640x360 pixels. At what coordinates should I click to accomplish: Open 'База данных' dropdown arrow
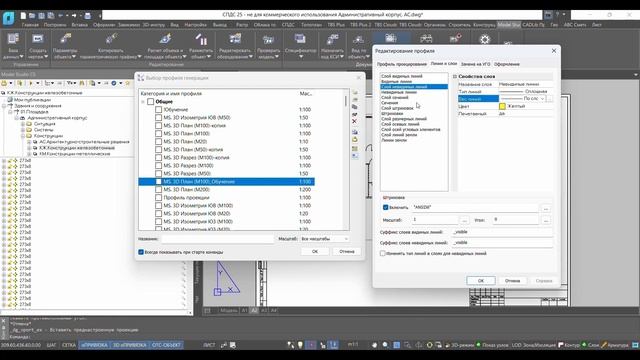click(21, 57)
